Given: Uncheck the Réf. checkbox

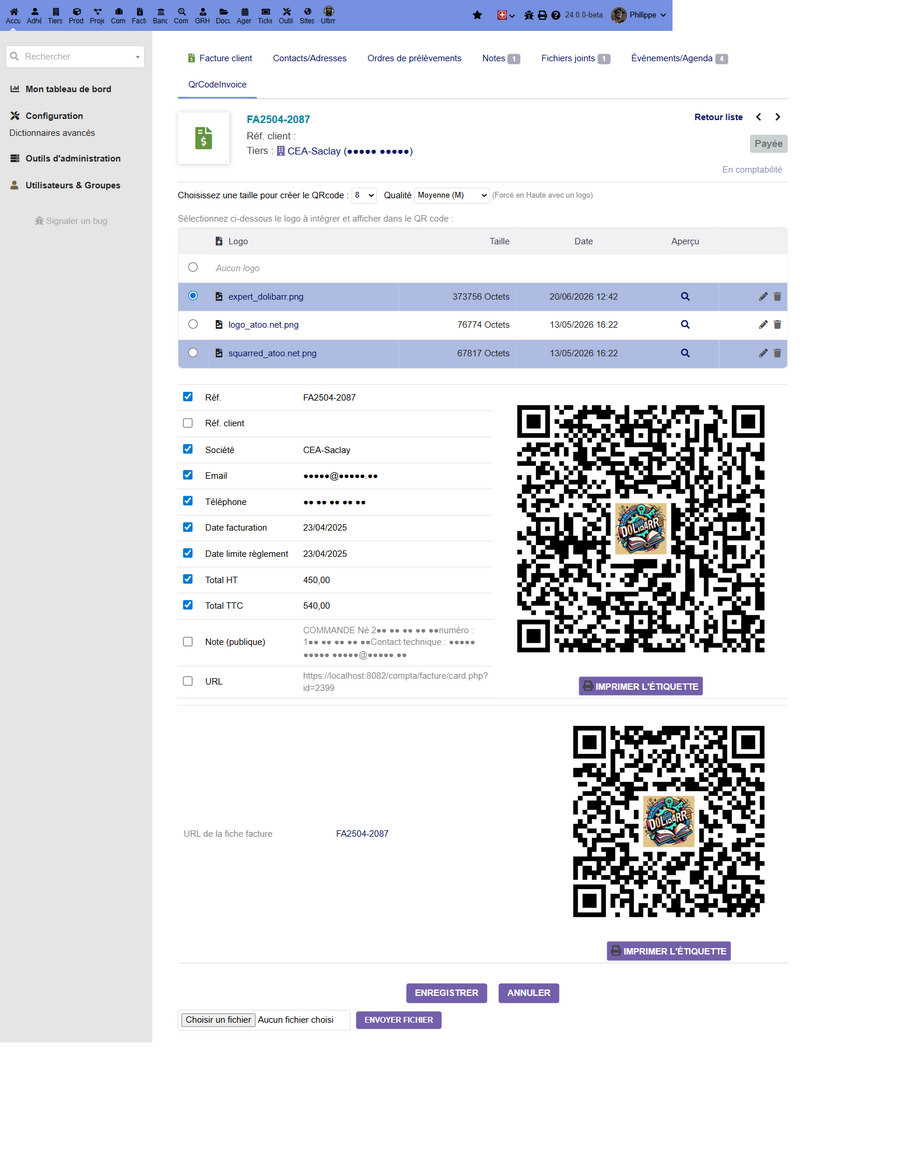Looking at the screenshot, I should point(188,397).
